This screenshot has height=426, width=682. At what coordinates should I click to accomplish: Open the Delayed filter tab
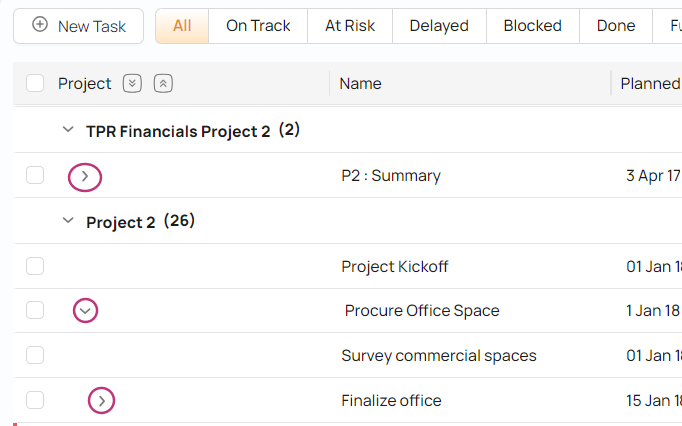pos(438,26)
